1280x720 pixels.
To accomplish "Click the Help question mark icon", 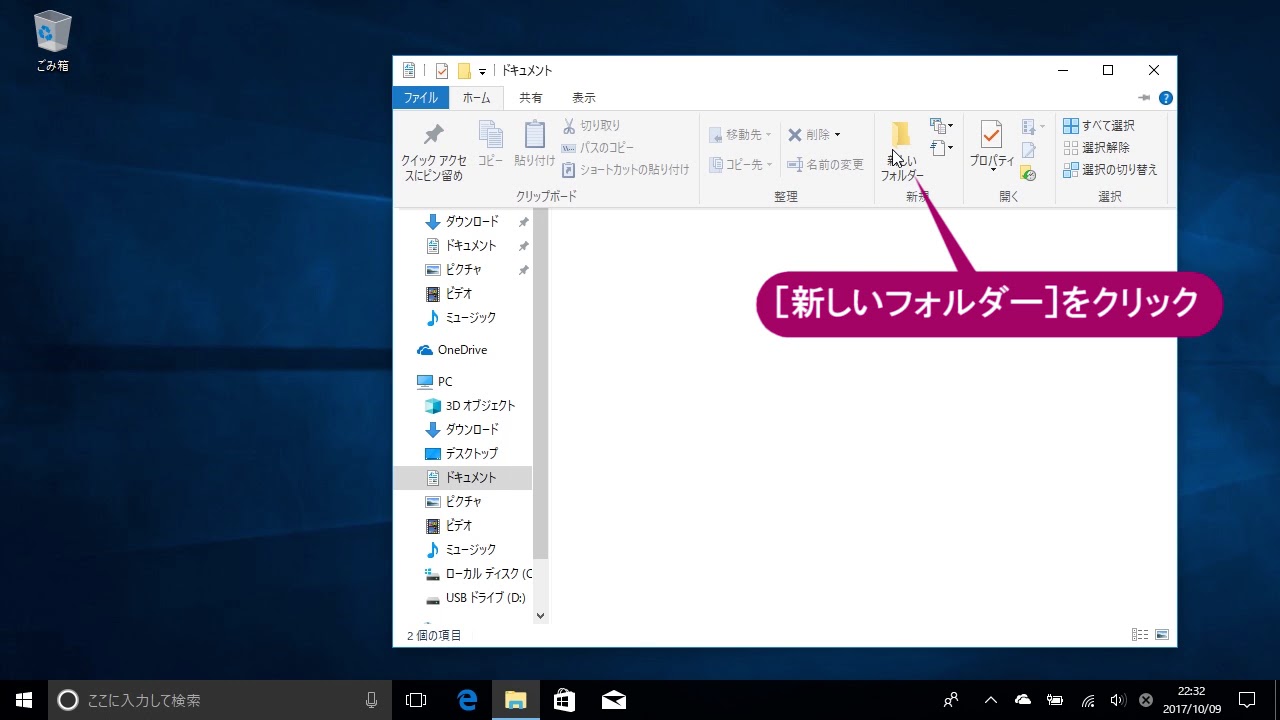I will (1165, 98).
